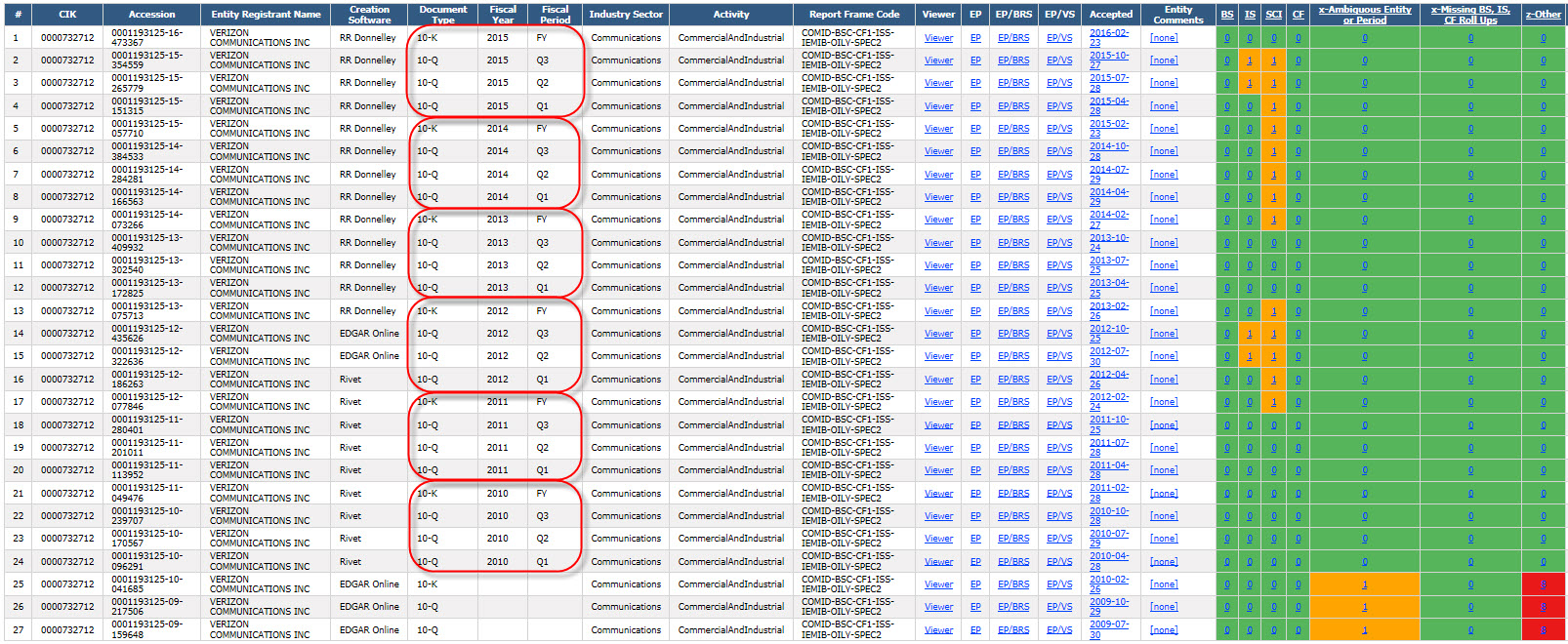The image size is (1568, 644).
Task: Open EP/VS link in row 9
Action: click(1059, 220)
